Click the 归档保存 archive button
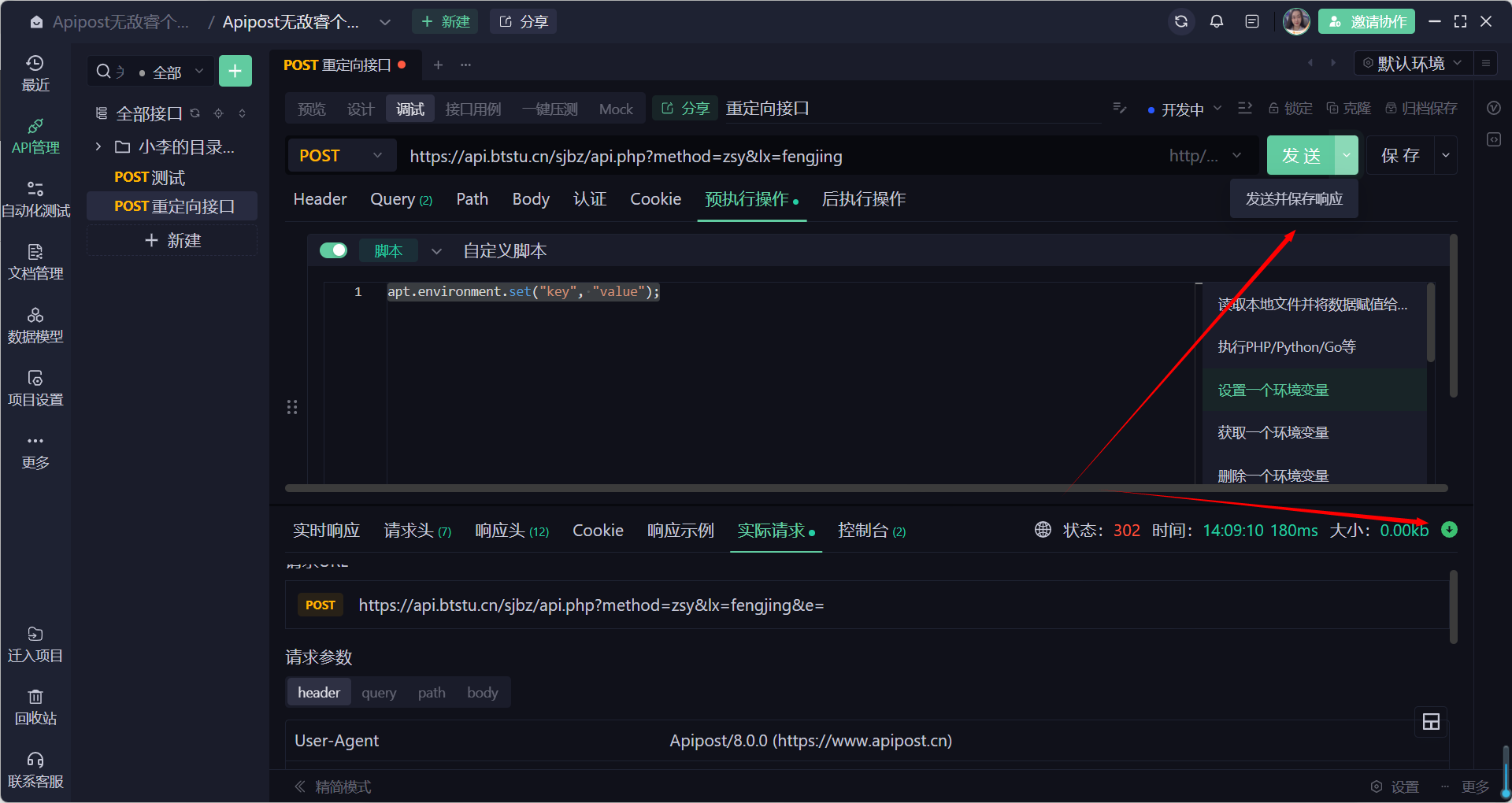The height and width of the screenshot is (803, 1512). click(x=1421, y=109)
